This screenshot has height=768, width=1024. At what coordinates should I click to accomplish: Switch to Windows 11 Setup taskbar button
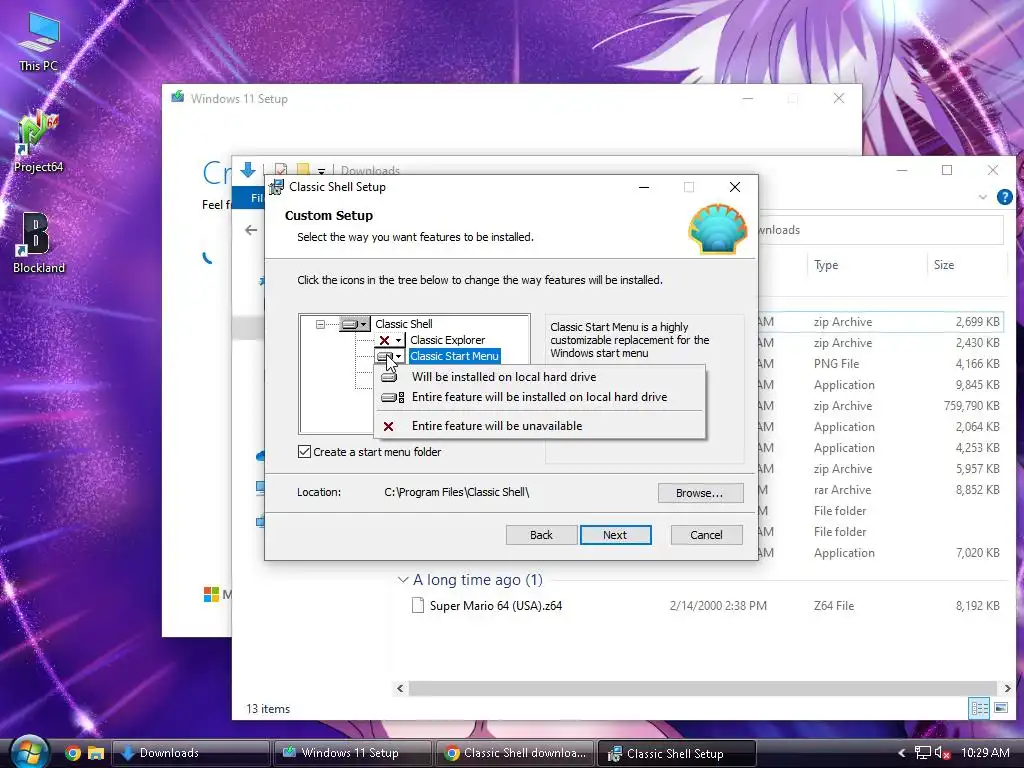[x=351, y=753]
